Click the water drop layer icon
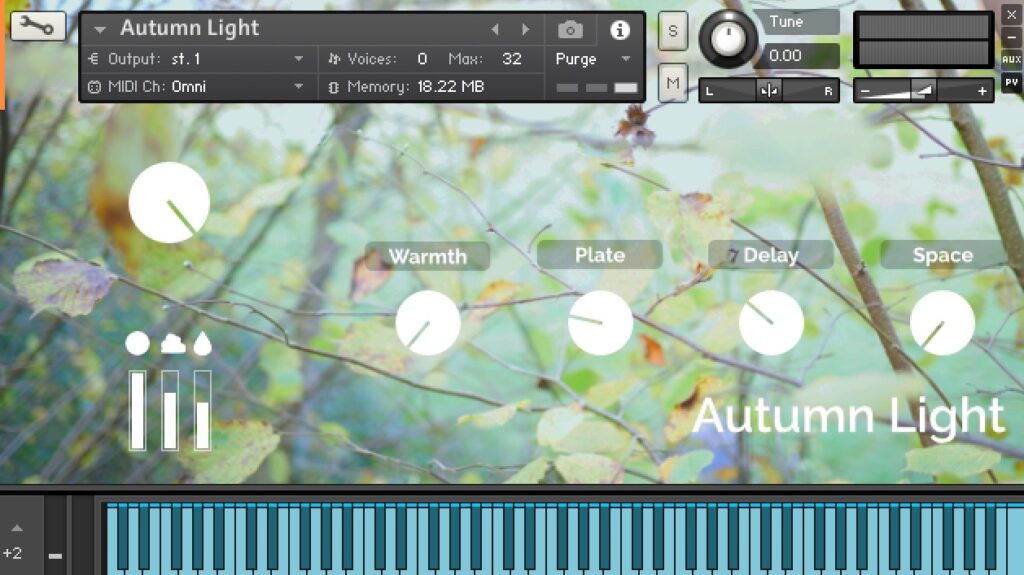 click(x=202, y=343)
